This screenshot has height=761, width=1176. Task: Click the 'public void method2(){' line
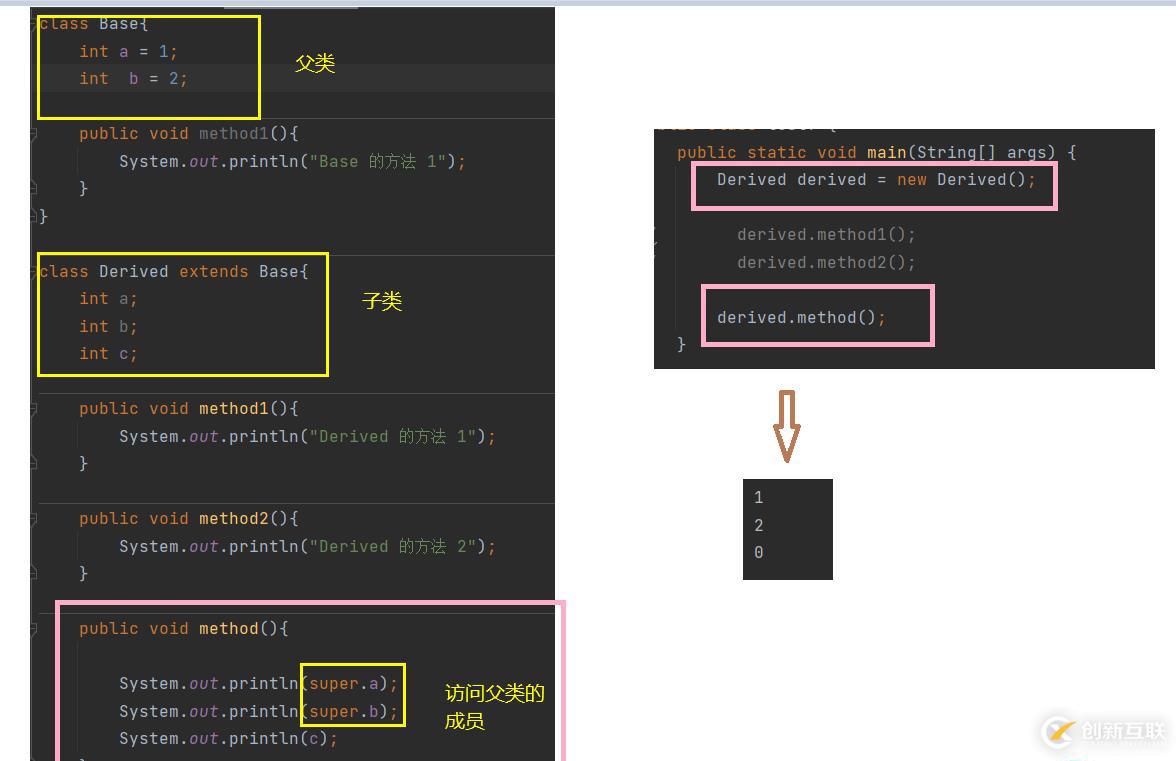tap(189, 519)
